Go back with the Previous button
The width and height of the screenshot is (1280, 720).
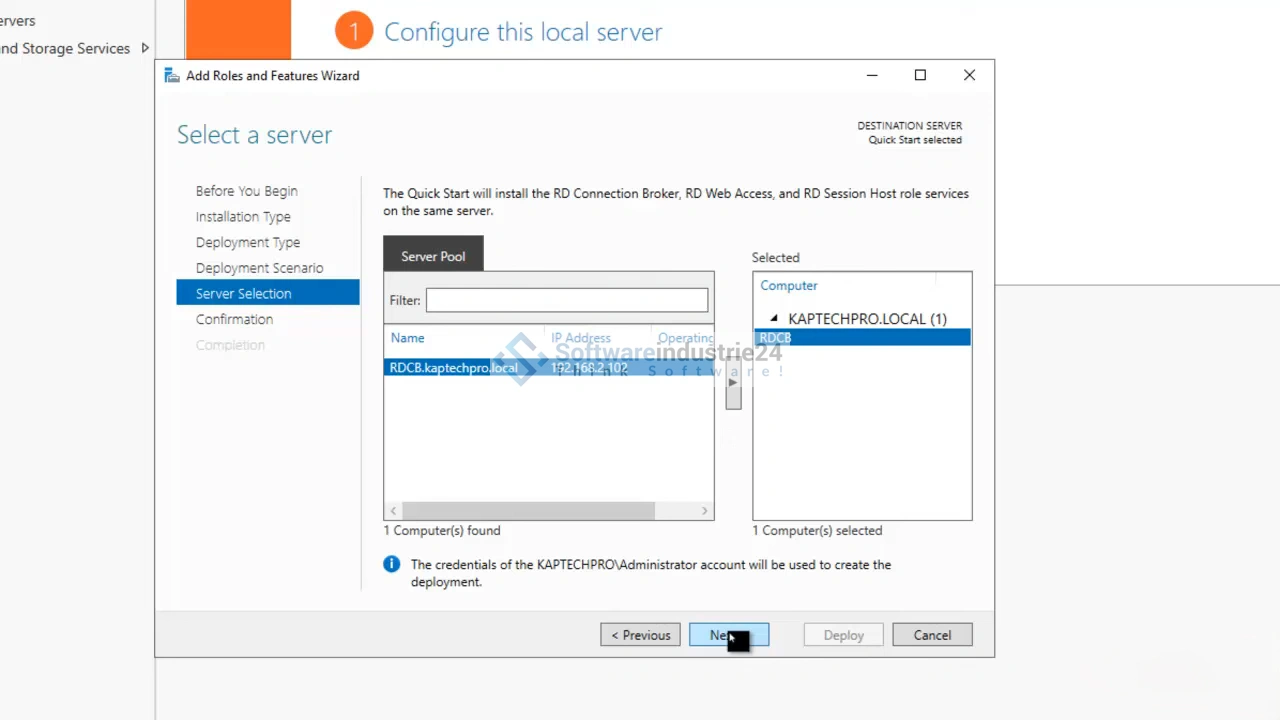640,635
